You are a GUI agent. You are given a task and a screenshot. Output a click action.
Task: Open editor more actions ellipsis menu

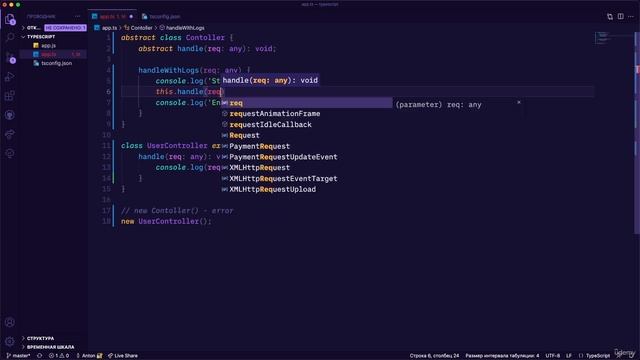[631, 16]
